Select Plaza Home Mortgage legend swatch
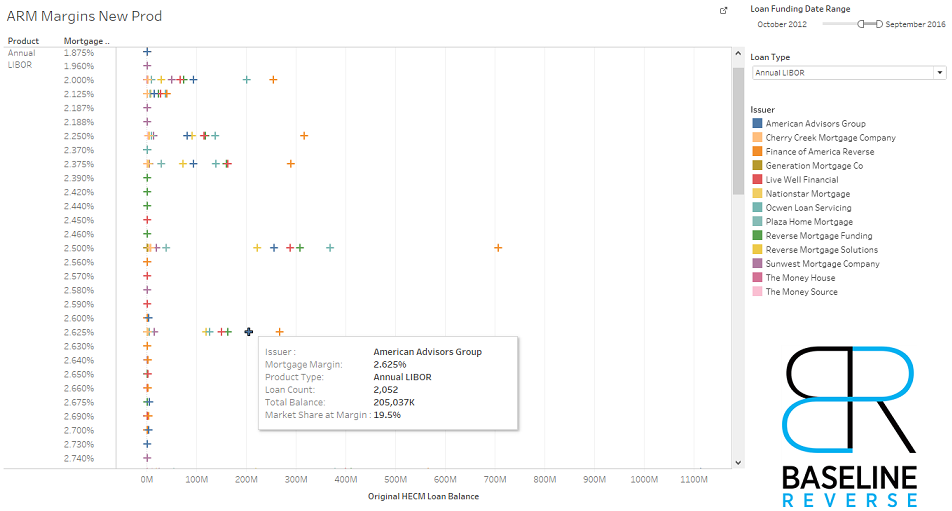952x511 pixels. click(x=757, y=221)
